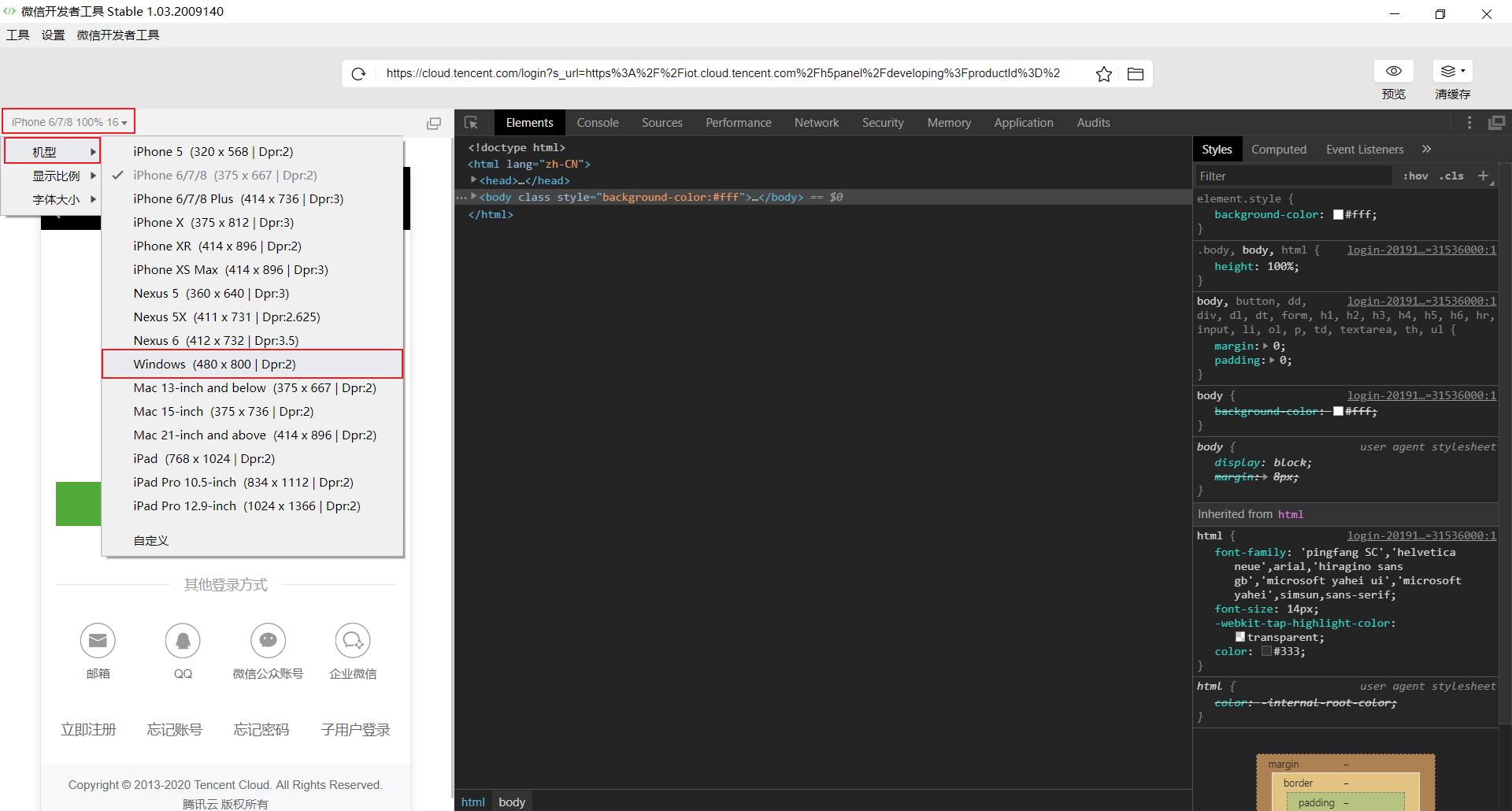
Task: Select Nexus 5X device option
Action: [x=252, y=317]
